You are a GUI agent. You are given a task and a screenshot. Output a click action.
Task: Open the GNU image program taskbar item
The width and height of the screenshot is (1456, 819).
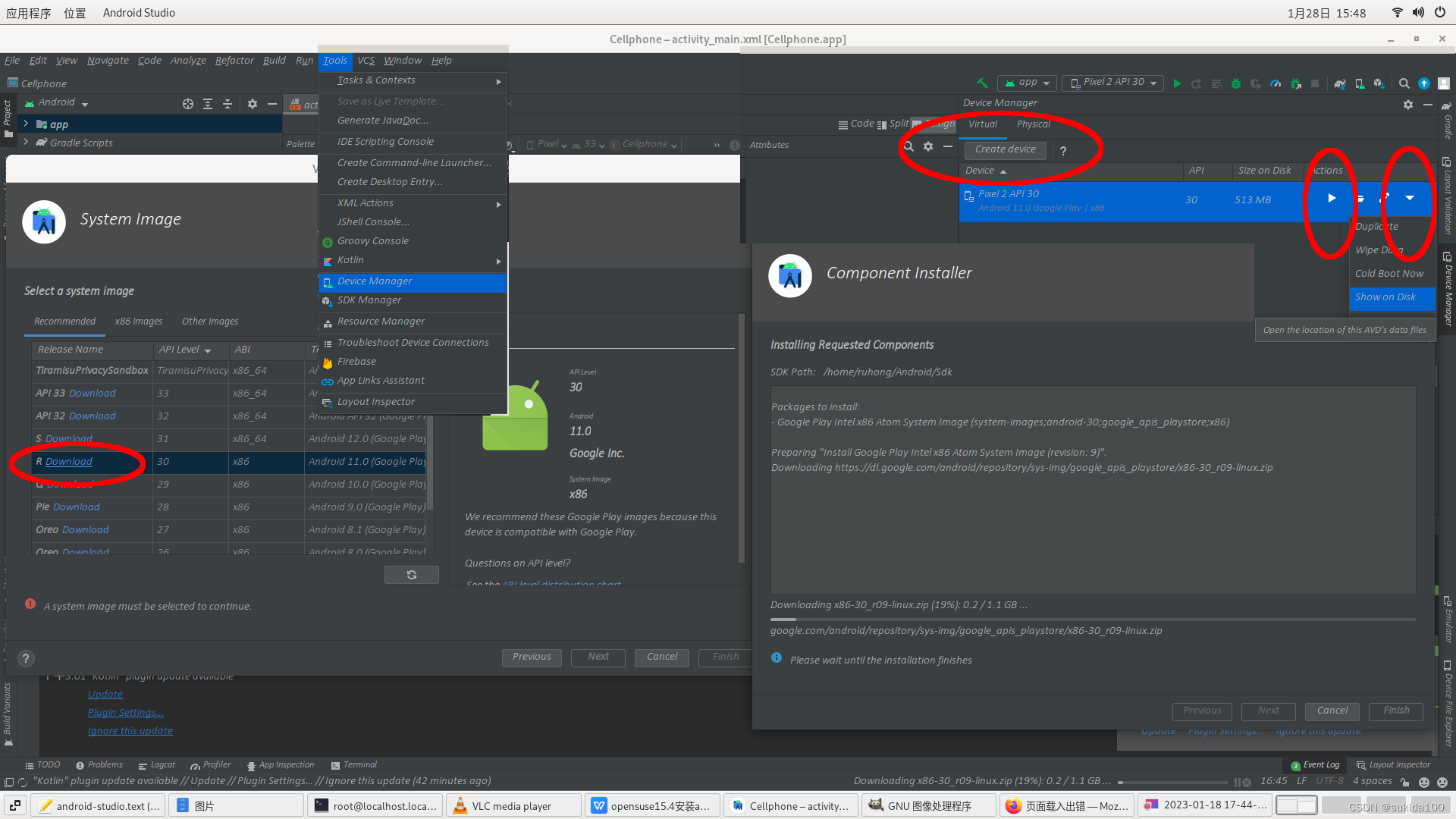click(929, 806)
